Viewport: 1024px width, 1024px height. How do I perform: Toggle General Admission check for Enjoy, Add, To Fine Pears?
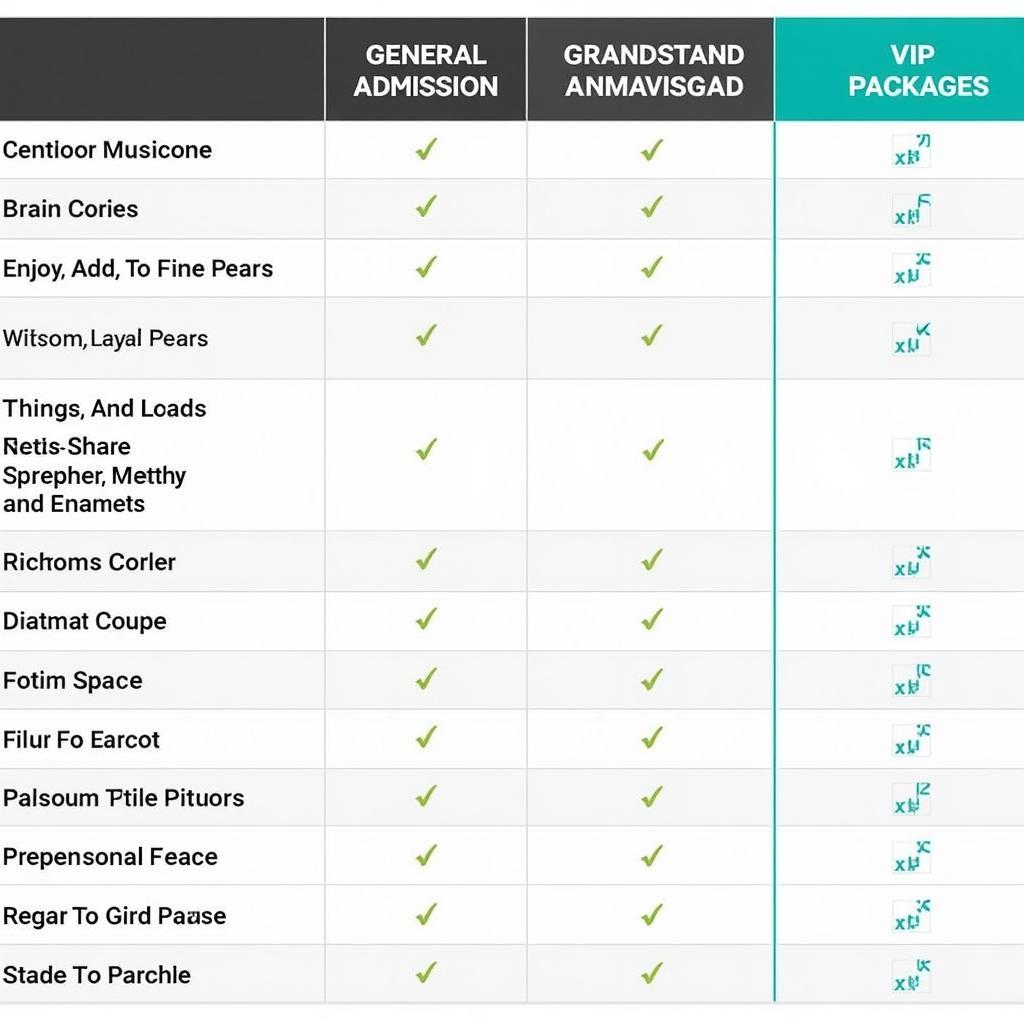426,268
